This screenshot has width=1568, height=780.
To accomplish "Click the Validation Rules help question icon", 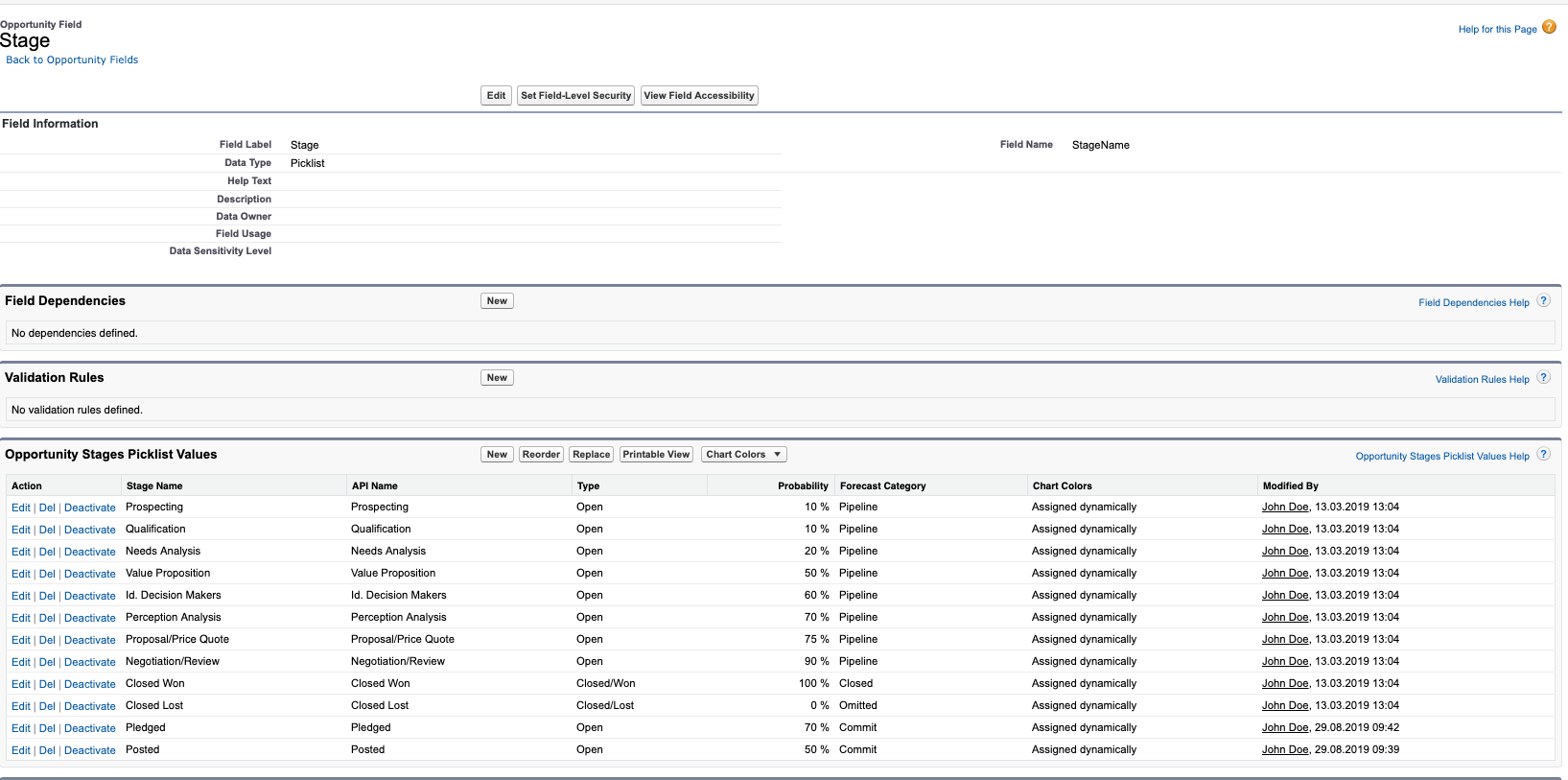I will 1543,377.
